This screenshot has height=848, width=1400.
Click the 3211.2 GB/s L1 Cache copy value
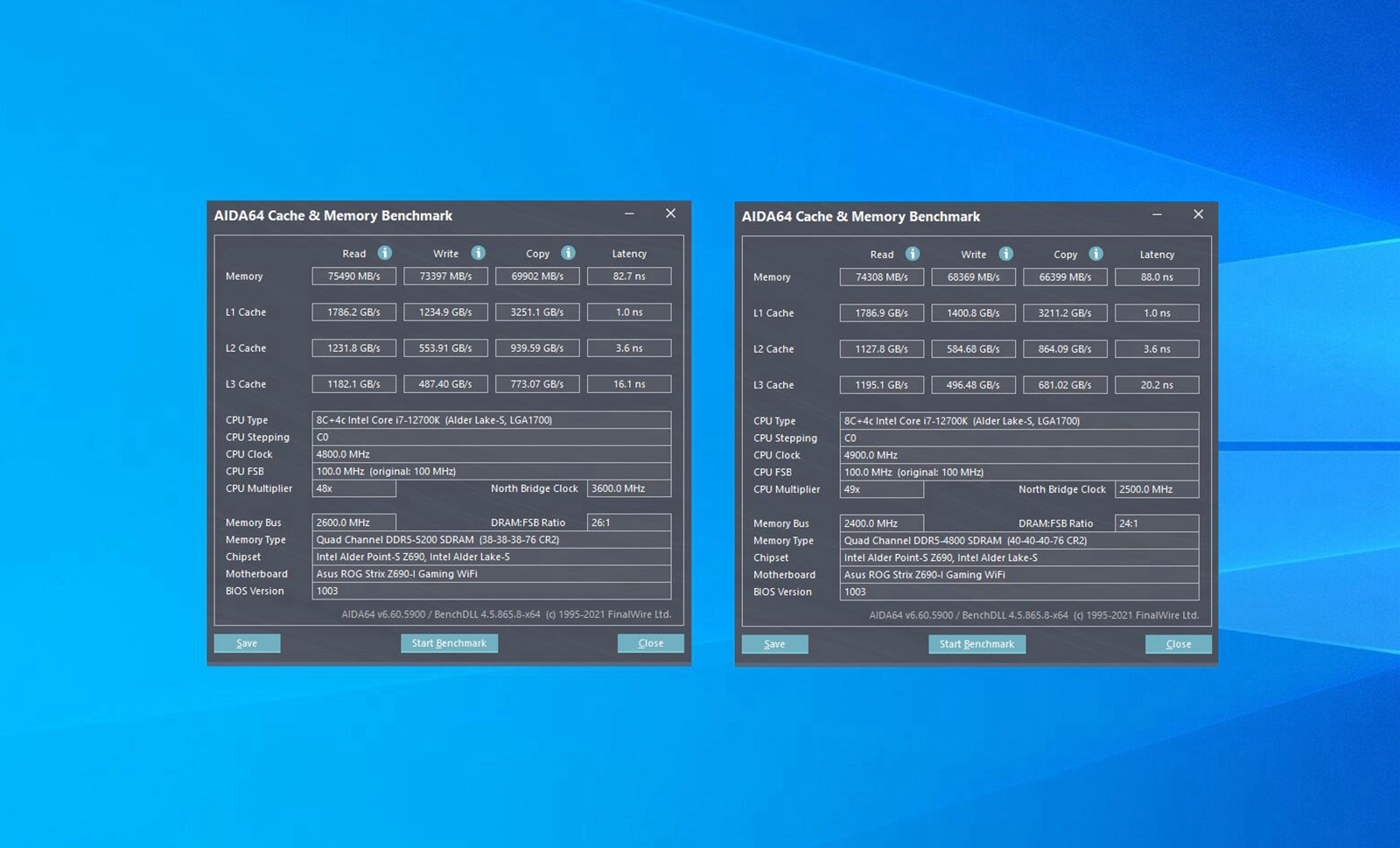point(1066,313)
